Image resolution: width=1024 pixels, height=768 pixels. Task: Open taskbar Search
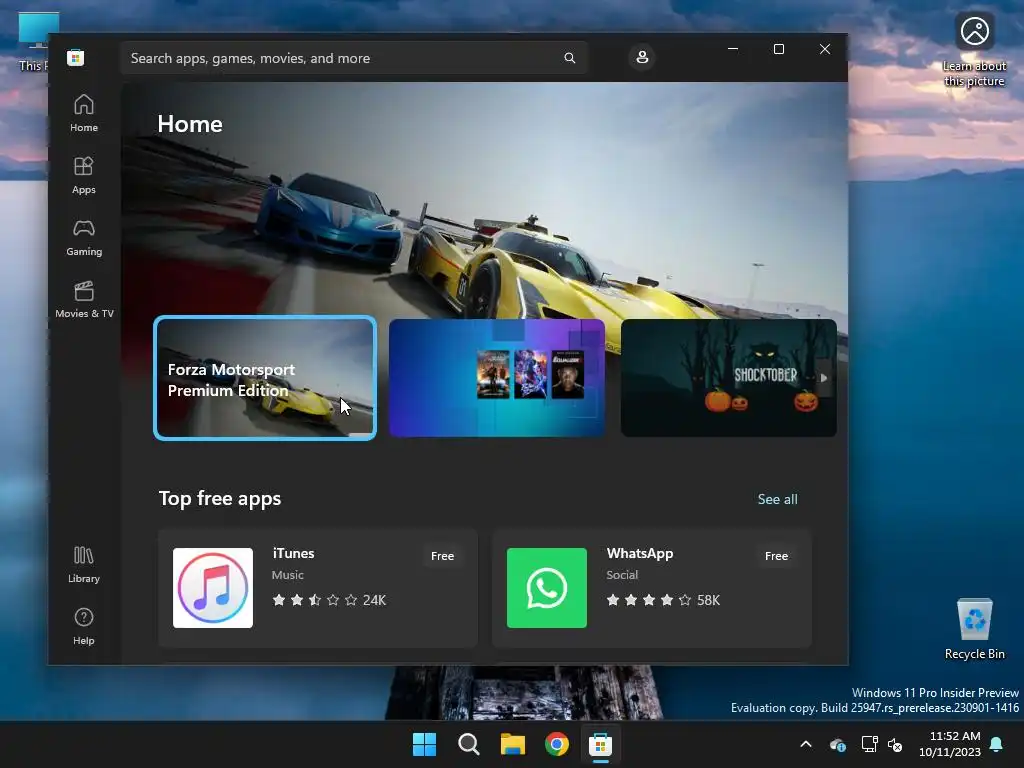tap(468, 744)
